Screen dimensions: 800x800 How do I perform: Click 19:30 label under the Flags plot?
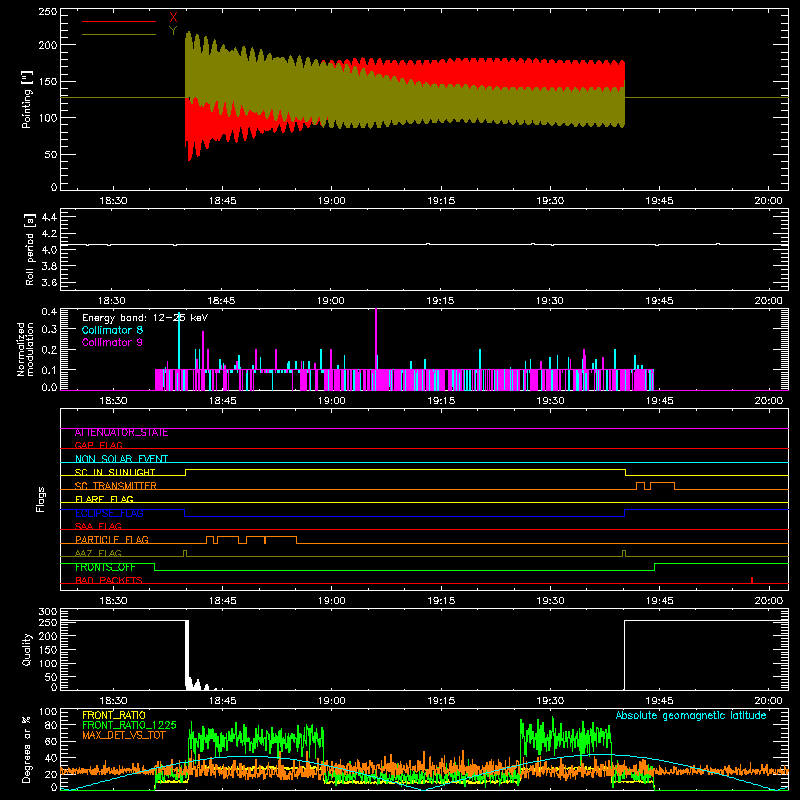(550, 601)
